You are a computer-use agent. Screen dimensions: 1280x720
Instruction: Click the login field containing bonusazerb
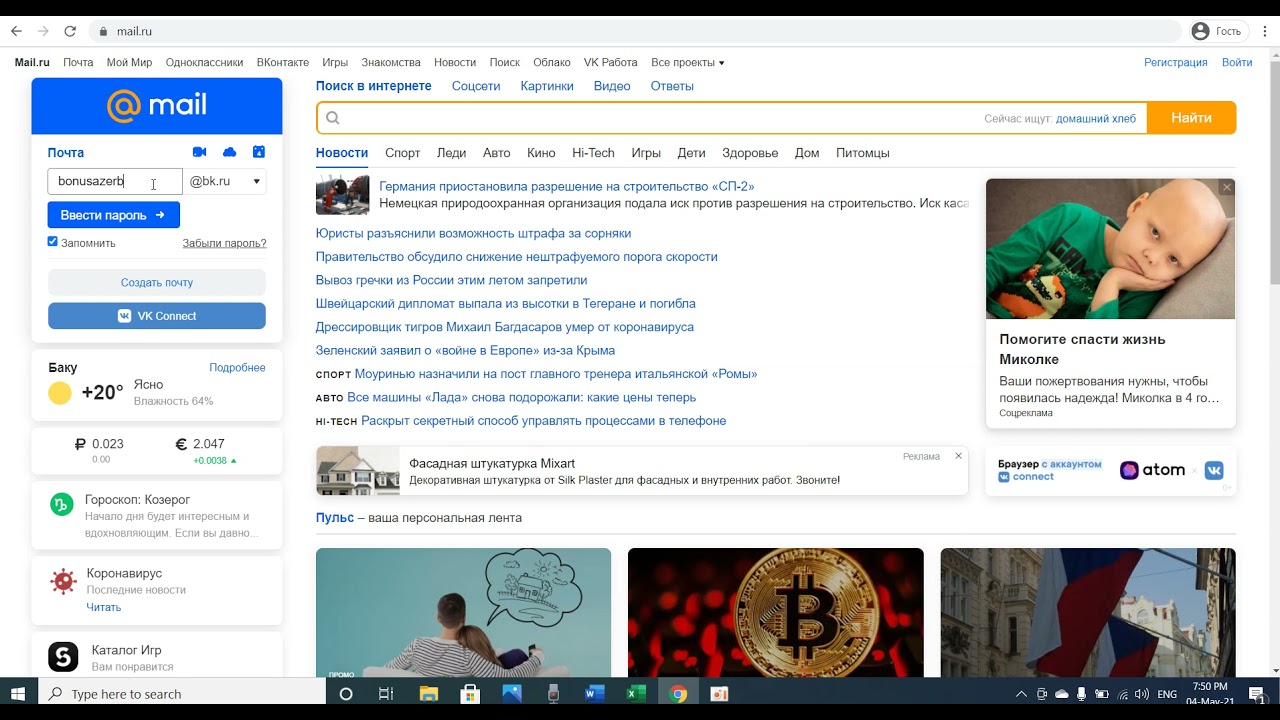(115, 181)
